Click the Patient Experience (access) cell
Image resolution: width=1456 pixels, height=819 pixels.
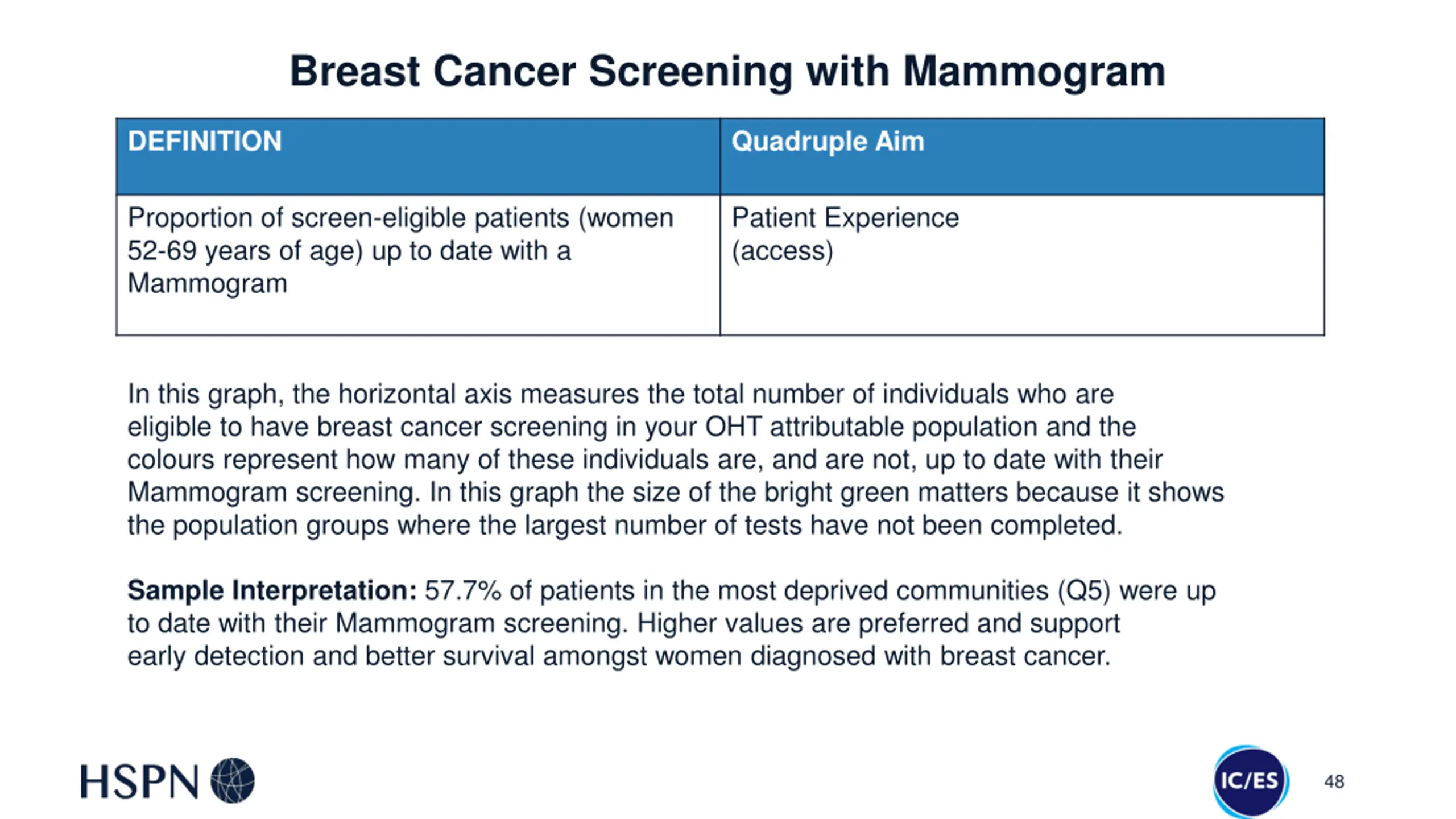(x=1022, y=265)
